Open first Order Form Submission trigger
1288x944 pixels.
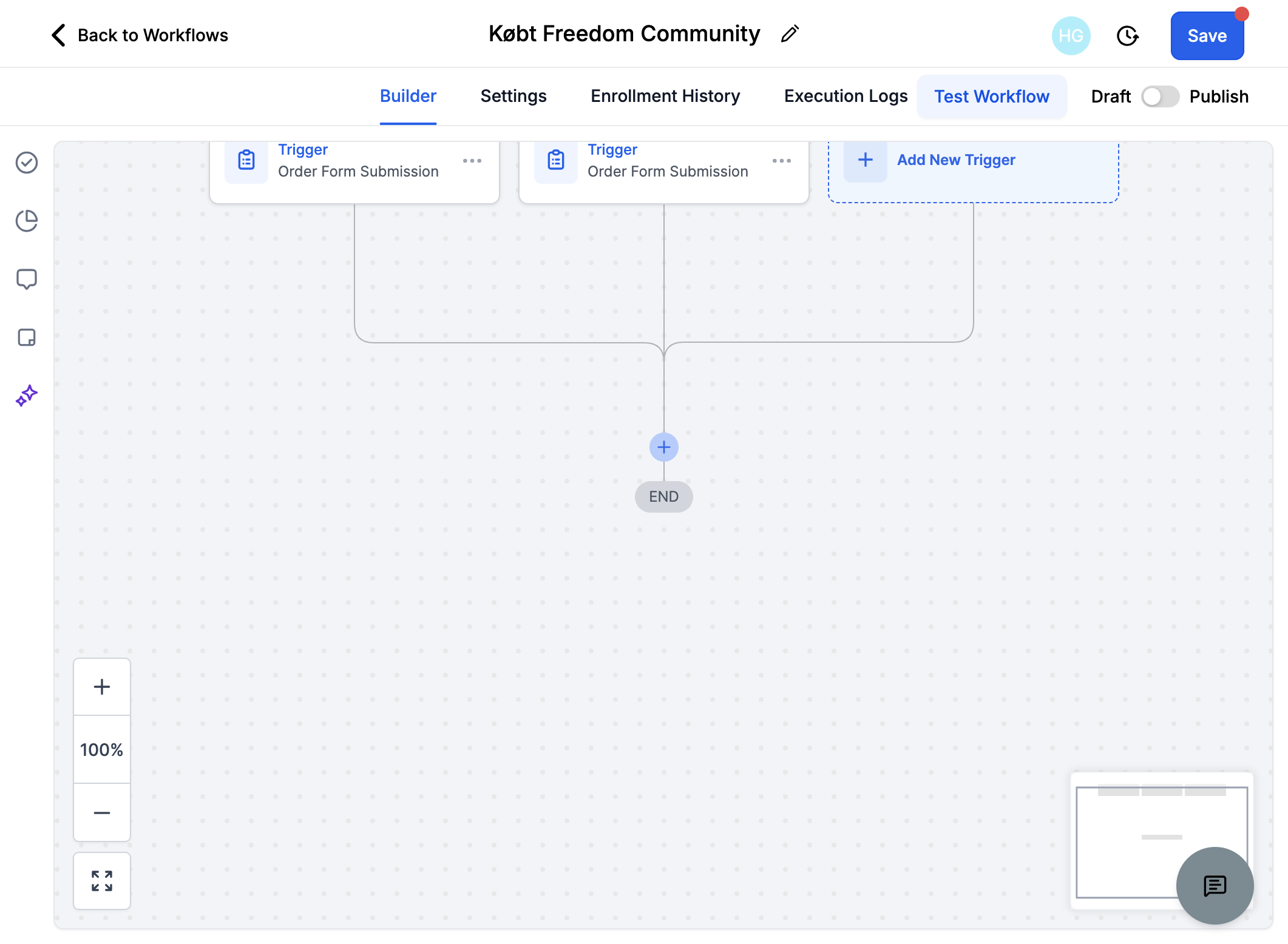(x=354, y=172)
